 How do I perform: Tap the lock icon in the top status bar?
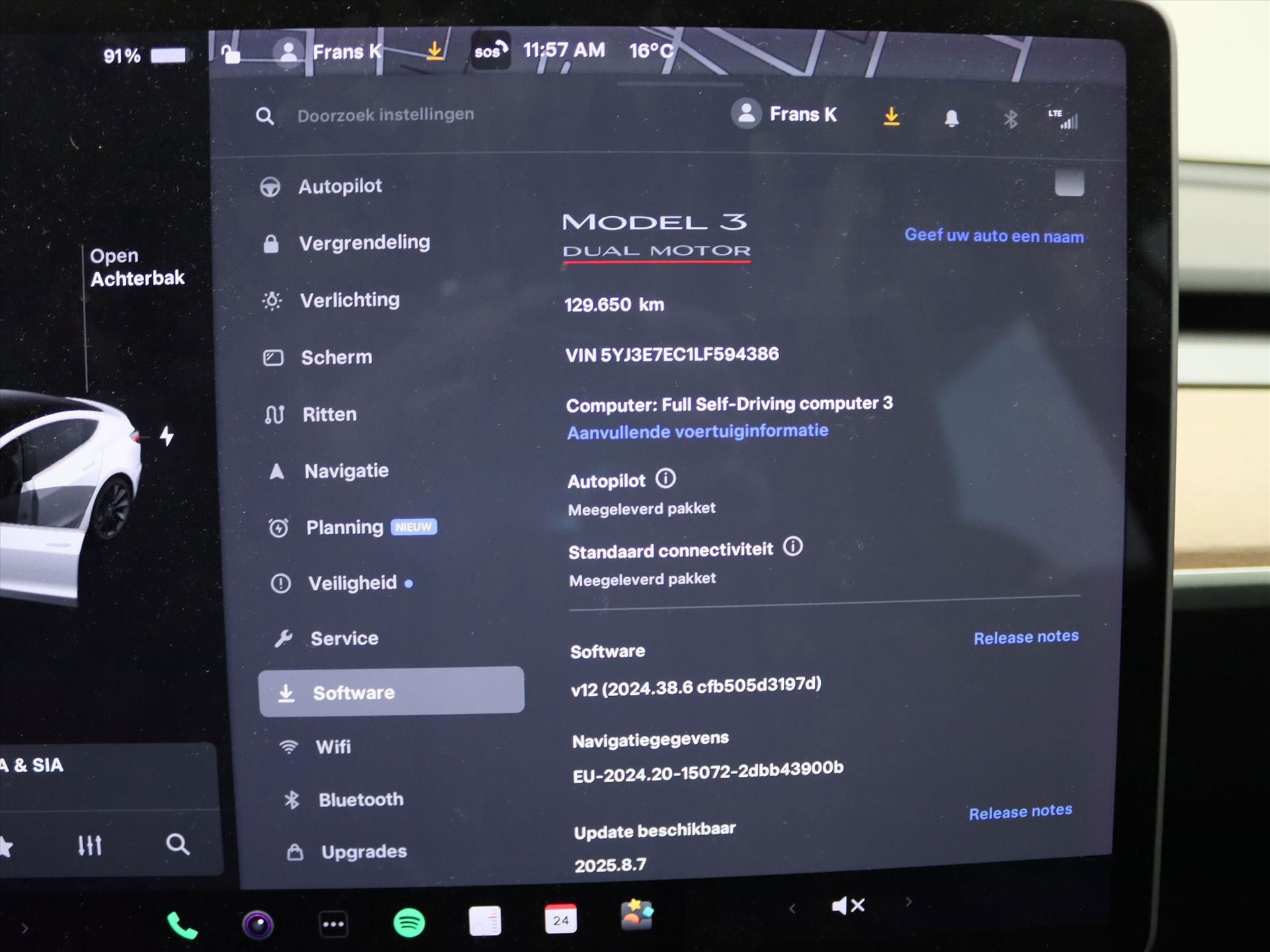[x=230, y=54]
